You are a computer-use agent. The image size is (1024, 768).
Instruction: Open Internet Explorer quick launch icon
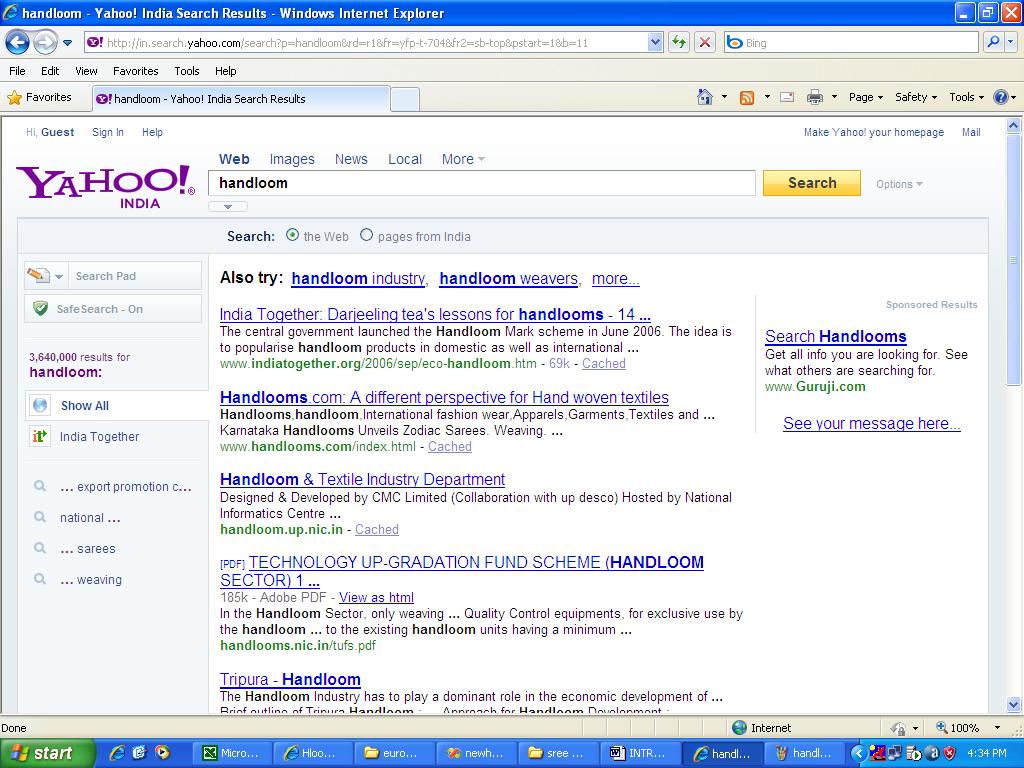pos(117,752)
